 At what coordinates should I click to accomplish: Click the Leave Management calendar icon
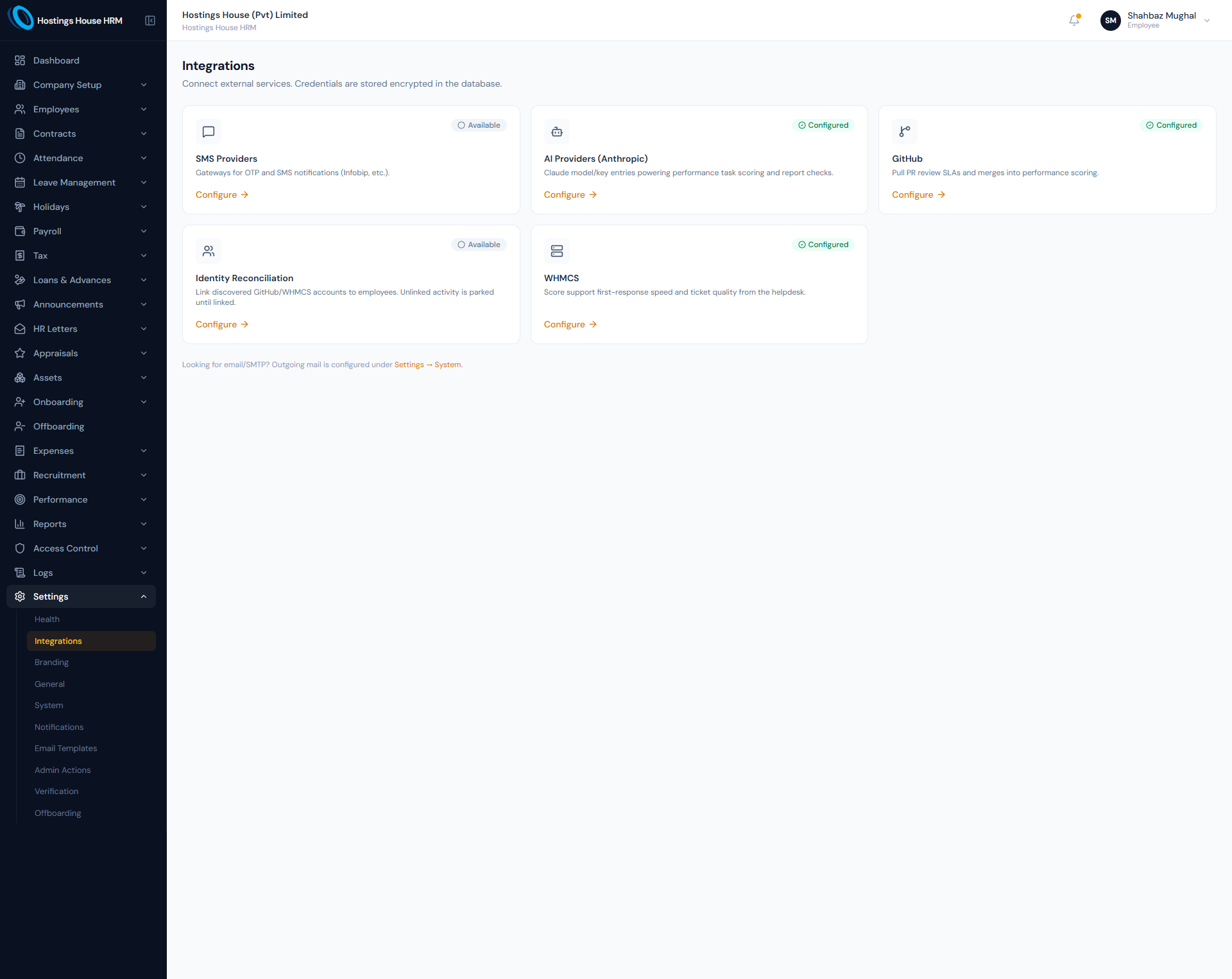pos(20,182)
